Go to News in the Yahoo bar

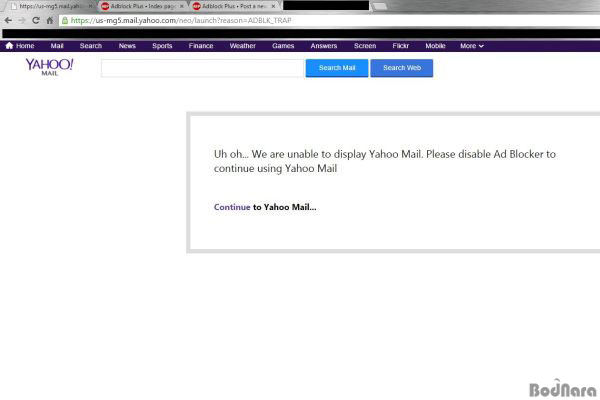127,46
